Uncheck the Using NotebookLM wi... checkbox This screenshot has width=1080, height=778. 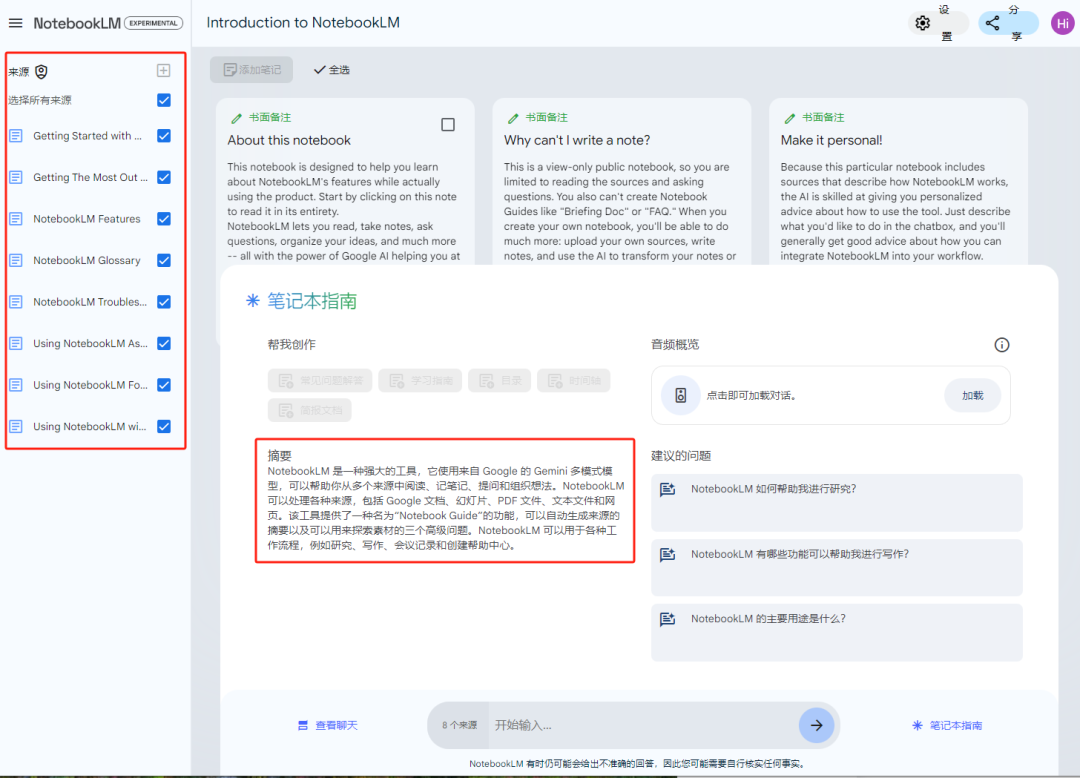click(164, 426)
